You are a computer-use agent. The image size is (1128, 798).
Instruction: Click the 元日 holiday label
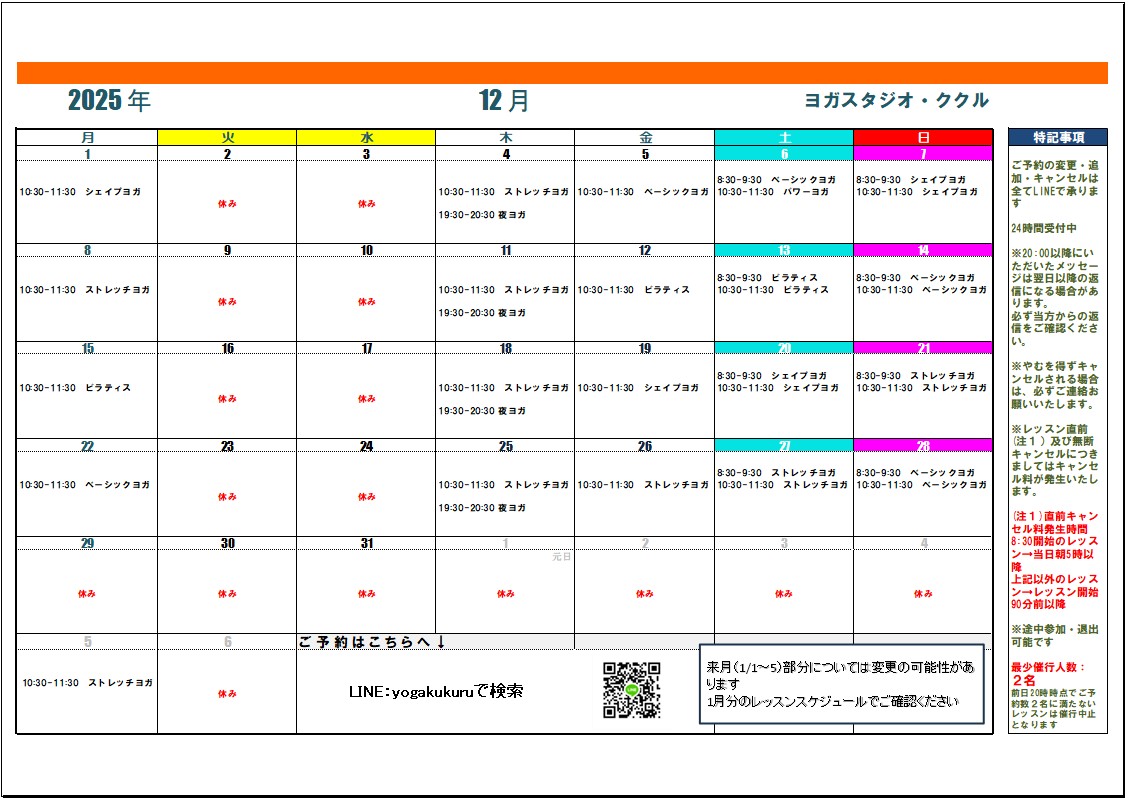point(561,557)
